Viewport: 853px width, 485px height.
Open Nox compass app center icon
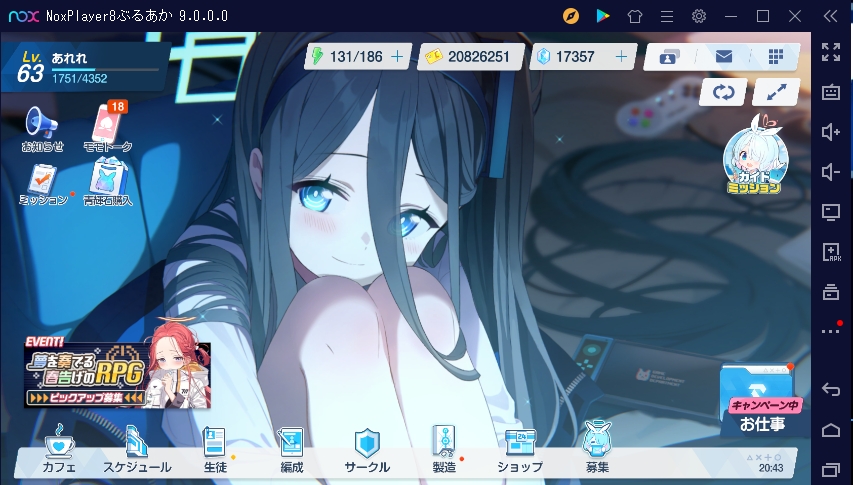(x=571, y=16)
